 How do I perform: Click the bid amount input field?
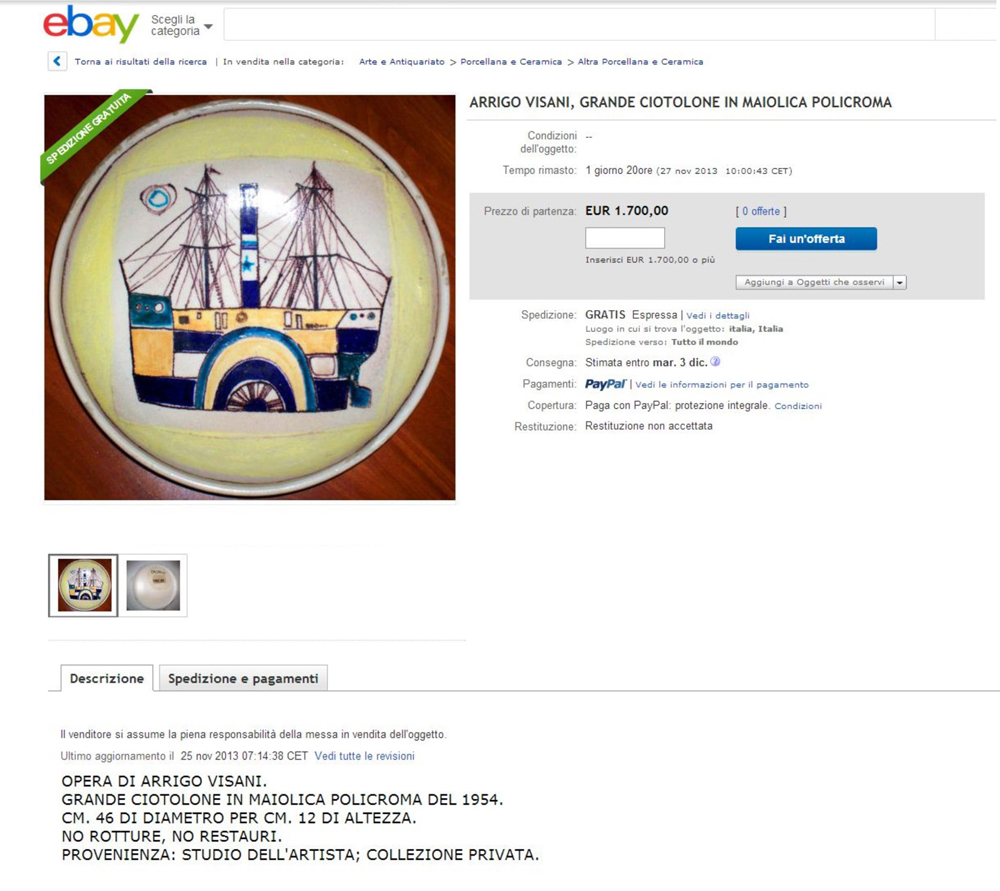point(625,238)
